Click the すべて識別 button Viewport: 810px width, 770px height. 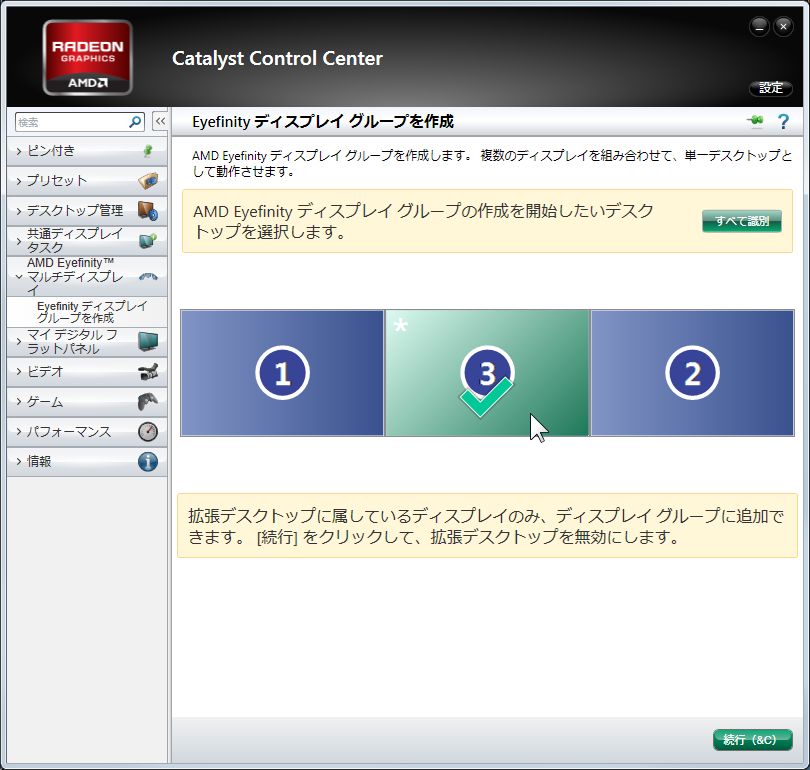[741, 221]
